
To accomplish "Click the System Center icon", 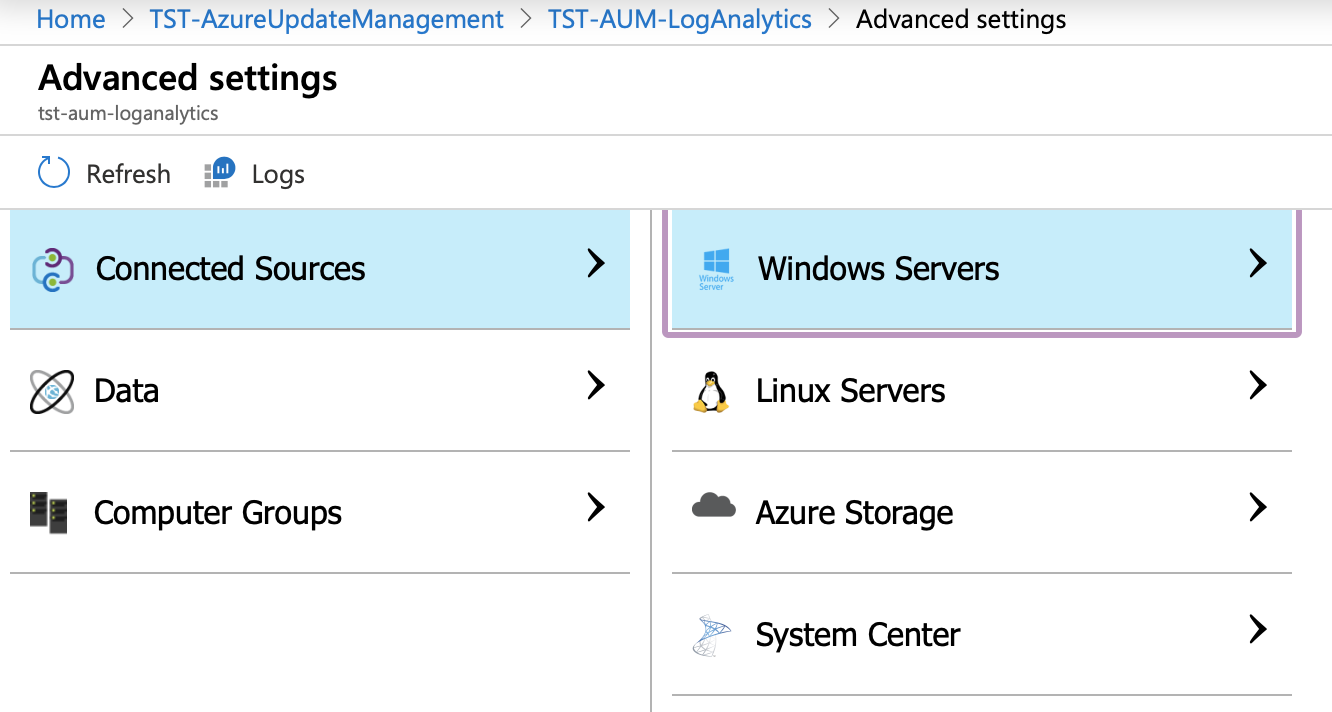I will [711, 635].
